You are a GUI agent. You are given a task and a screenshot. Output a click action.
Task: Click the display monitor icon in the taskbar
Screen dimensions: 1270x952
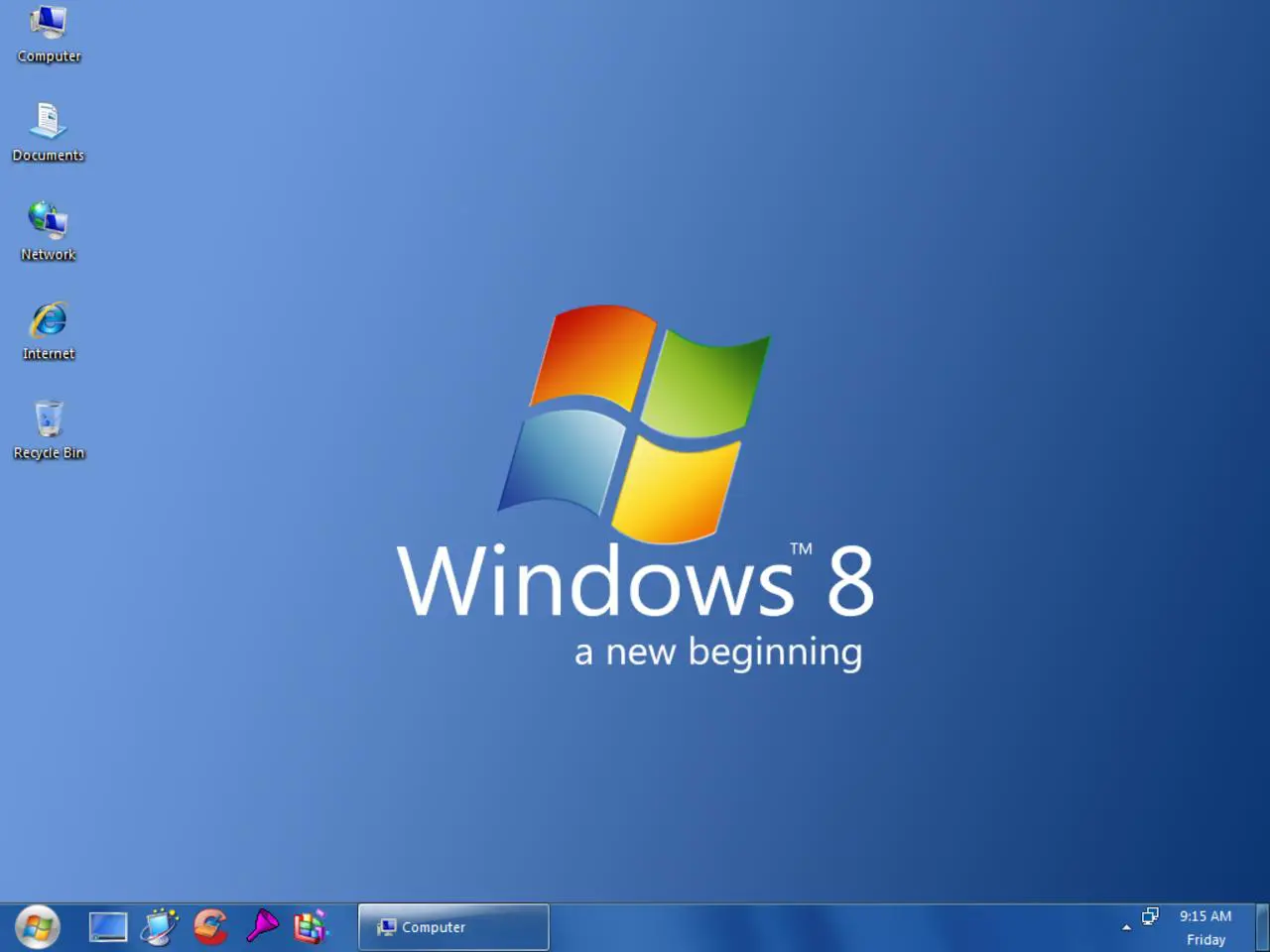pos(108,926)
